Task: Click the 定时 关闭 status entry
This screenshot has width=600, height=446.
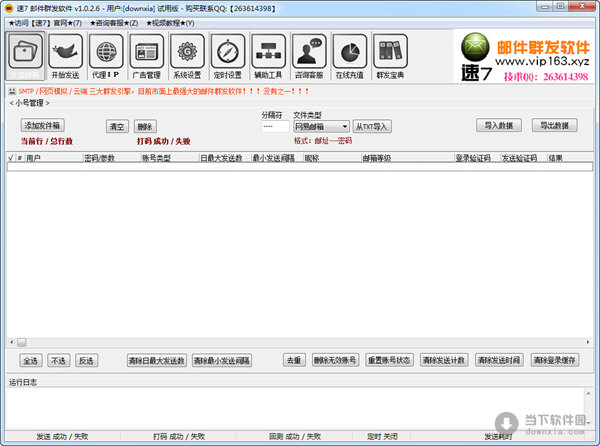Action: click(x=382, y=436)
